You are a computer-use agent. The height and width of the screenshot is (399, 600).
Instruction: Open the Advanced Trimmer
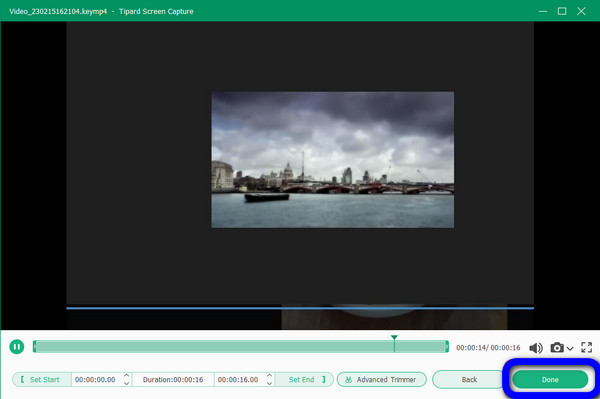[x=382, y=379]
